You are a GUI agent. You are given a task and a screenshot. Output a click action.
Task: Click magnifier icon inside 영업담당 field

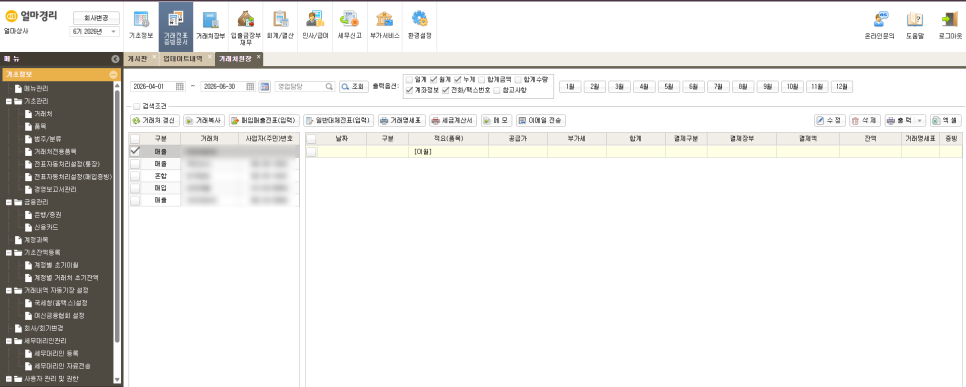click(x=329, y=87)
